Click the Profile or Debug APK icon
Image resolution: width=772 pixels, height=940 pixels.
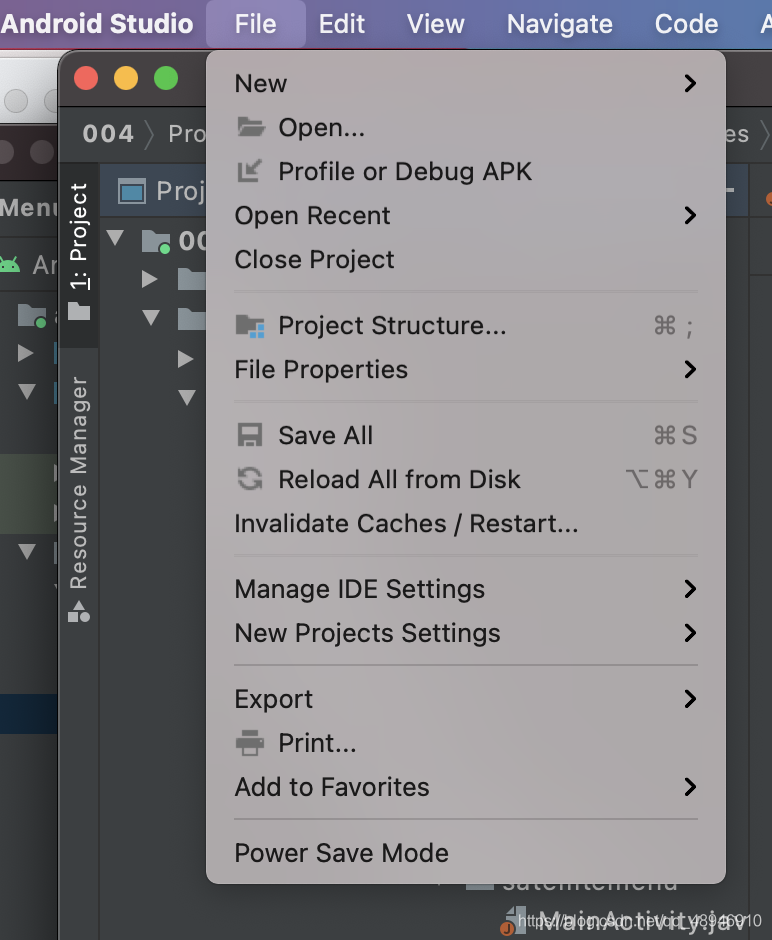tap(249, 171)
